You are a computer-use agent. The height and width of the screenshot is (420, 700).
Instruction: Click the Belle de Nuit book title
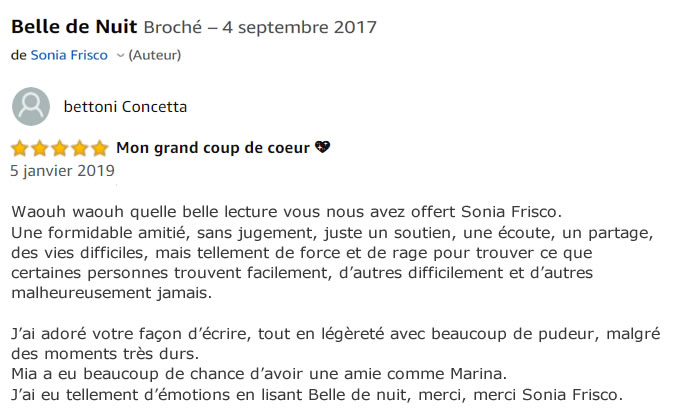click(74, 27)
